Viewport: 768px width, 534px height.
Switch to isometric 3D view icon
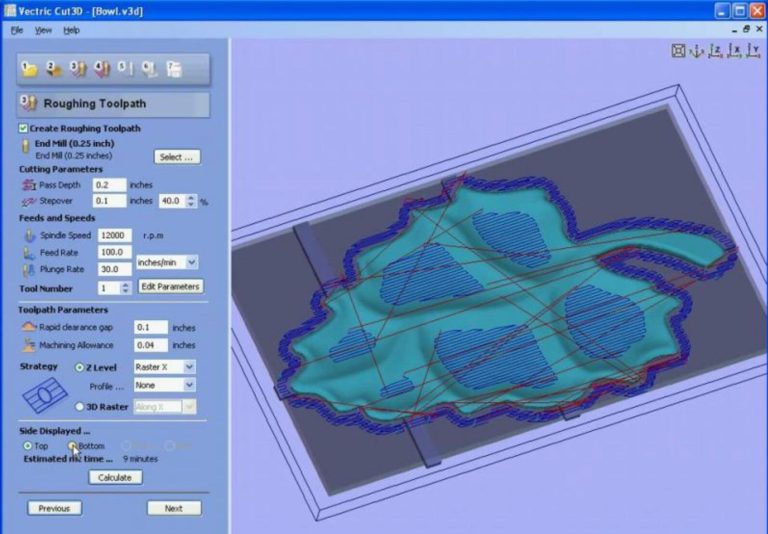tap(696, 50)
